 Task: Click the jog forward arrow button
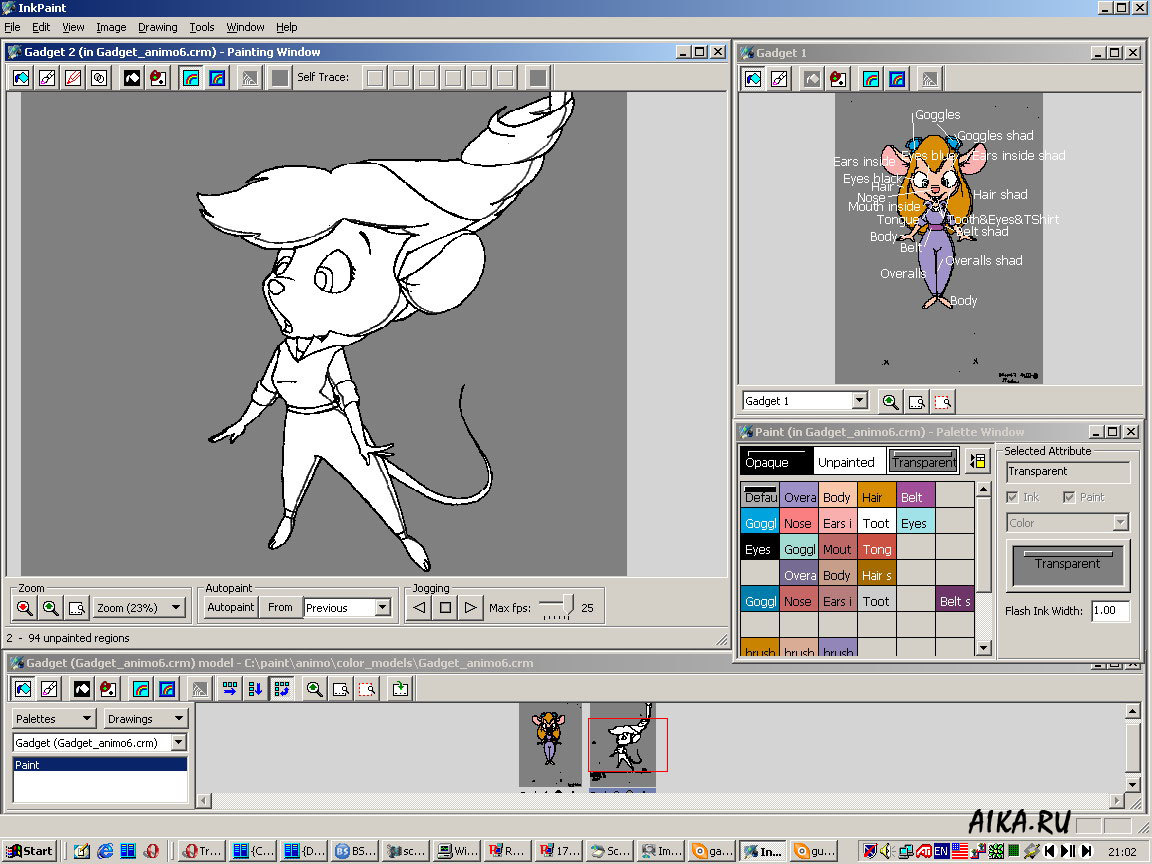471,608
